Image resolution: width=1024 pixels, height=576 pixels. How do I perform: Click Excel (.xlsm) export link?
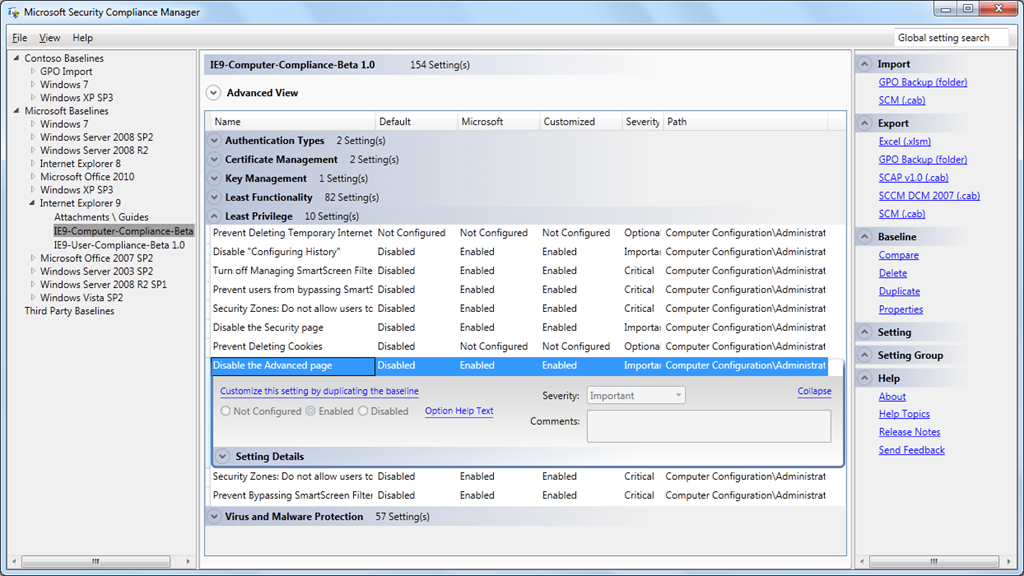(x=904, y=141)
